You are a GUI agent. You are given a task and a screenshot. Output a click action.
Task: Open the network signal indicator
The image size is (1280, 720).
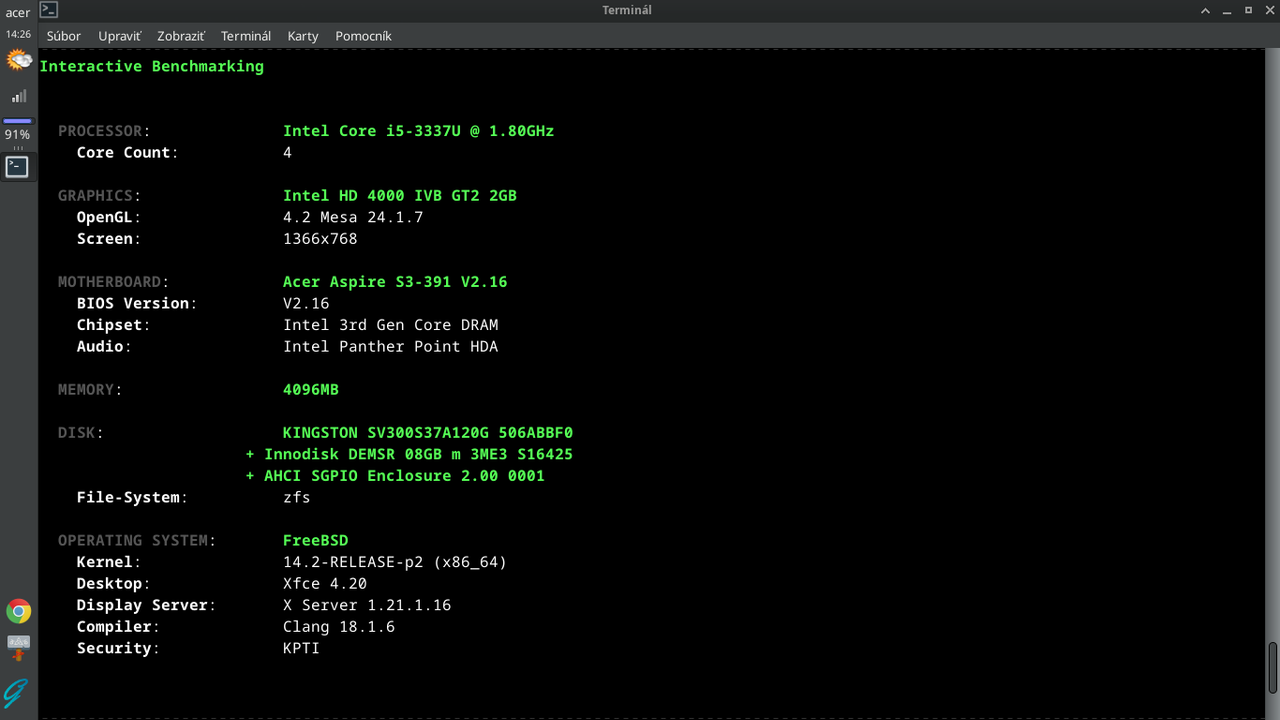[x=18, y=97]
